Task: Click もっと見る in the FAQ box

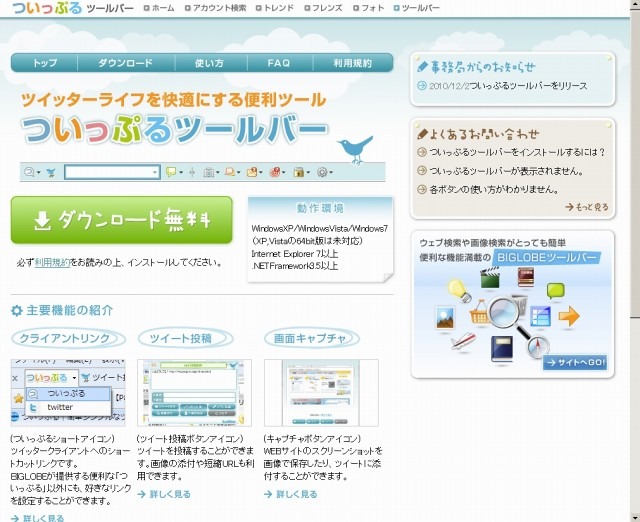Action: [x=587, y=207]
